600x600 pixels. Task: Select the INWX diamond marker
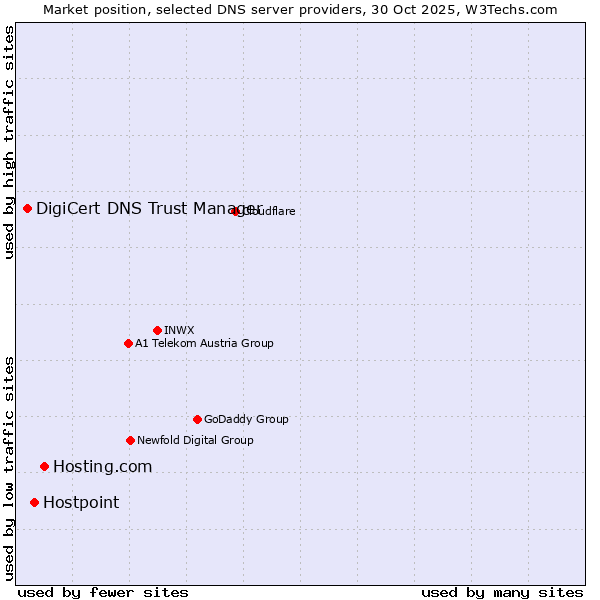(x=158, y=330)
